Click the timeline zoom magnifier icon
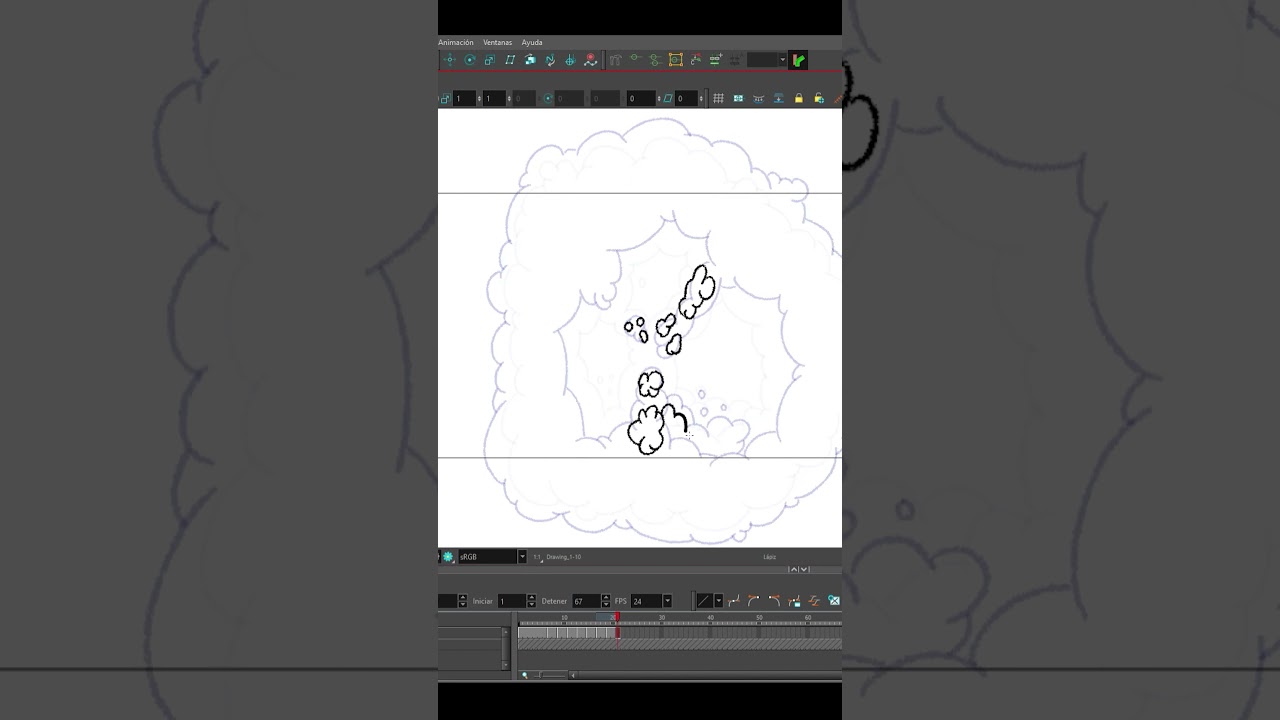The height and width of the screenshot is (720, 1280). (524, 675)
